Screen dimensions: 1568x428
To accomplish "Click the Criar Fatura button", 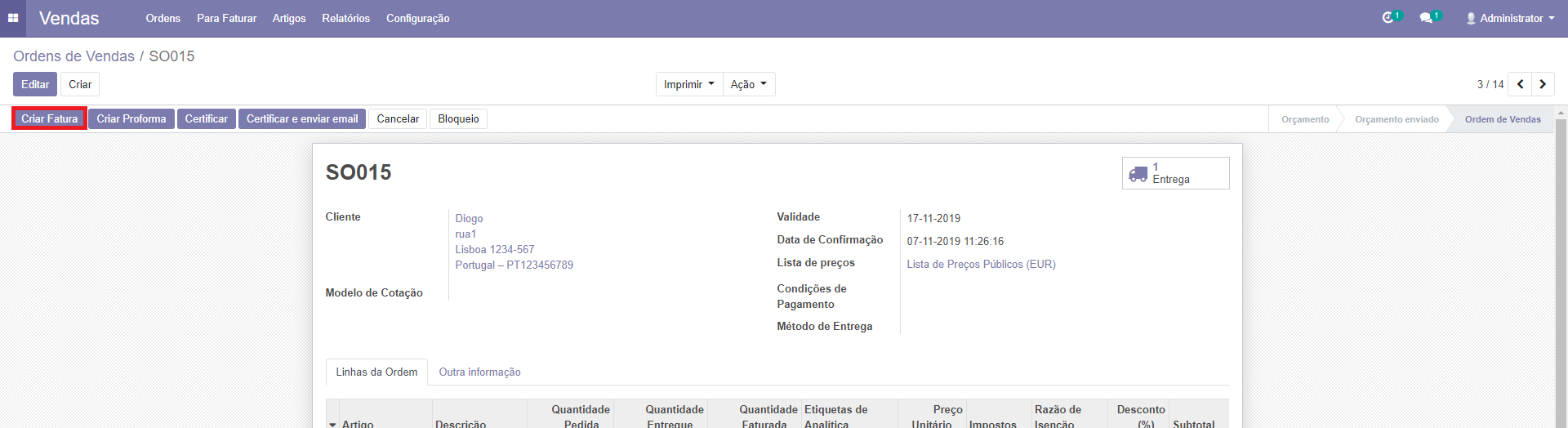I will pos(49,118).
